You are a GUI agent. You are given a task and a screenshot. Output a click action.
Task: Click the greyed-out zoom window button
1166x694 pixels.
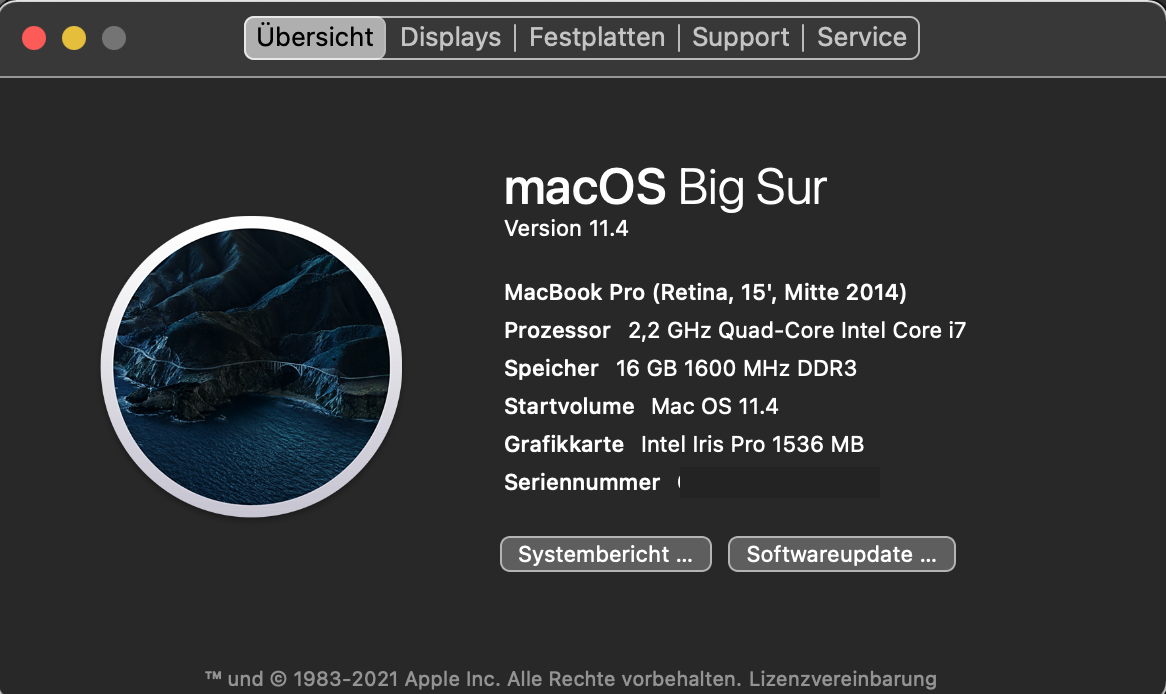pos(114,38)
